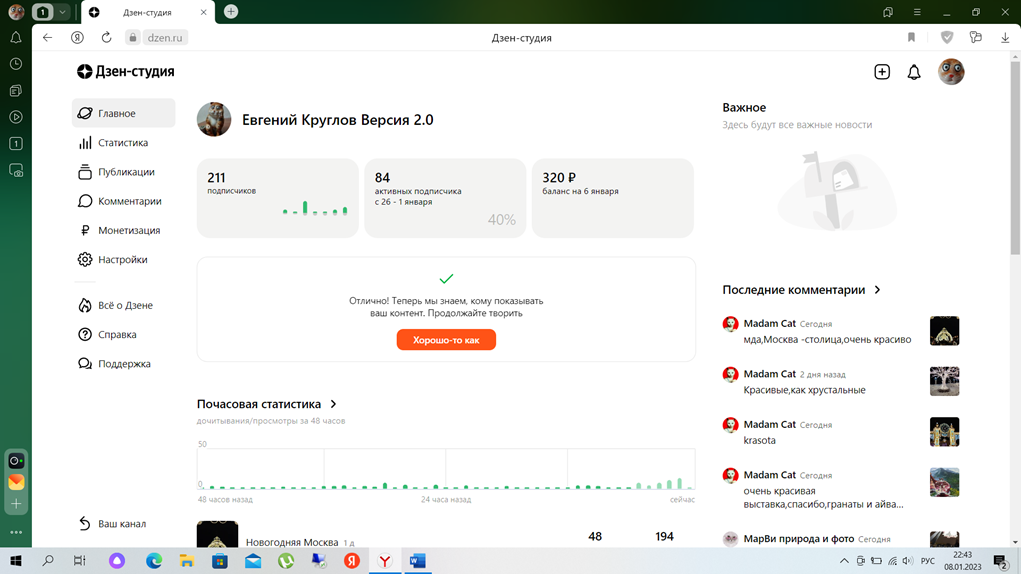Open browser sidebar video play icon

(16, 117)
